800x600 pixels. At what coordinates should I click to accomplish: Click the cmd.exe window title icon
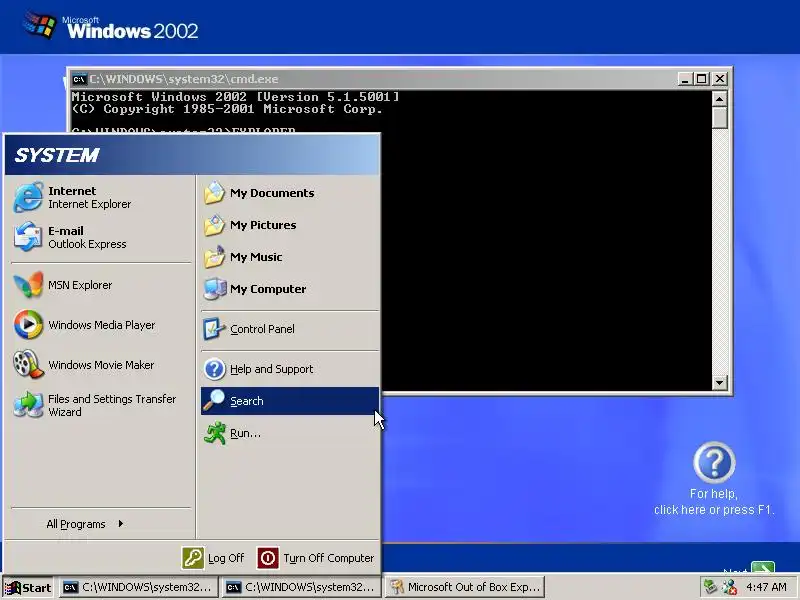pyautogui.click(x=79, y=79)
